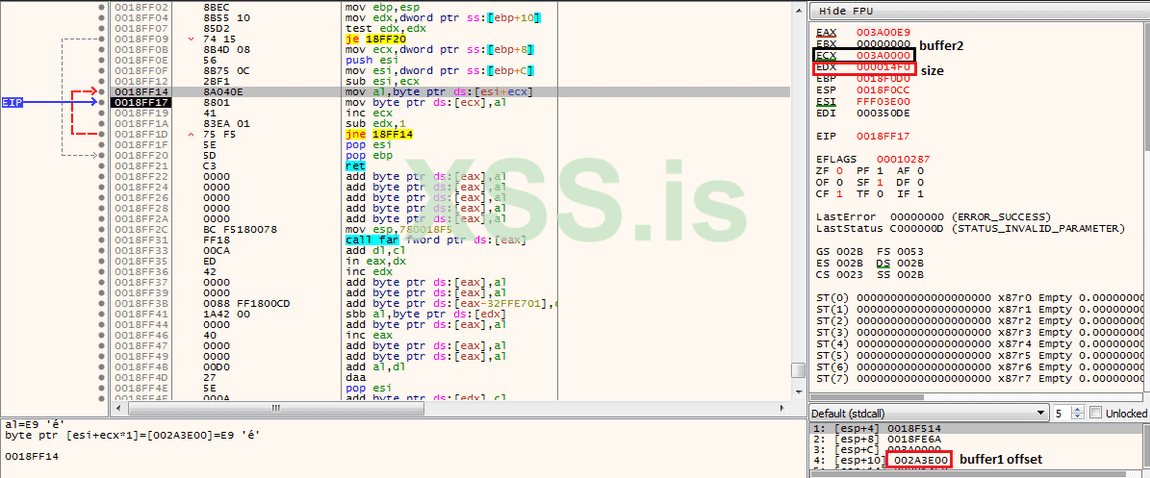Toggle breakpoint dot at address 0018FF1F

pos(102,144)
